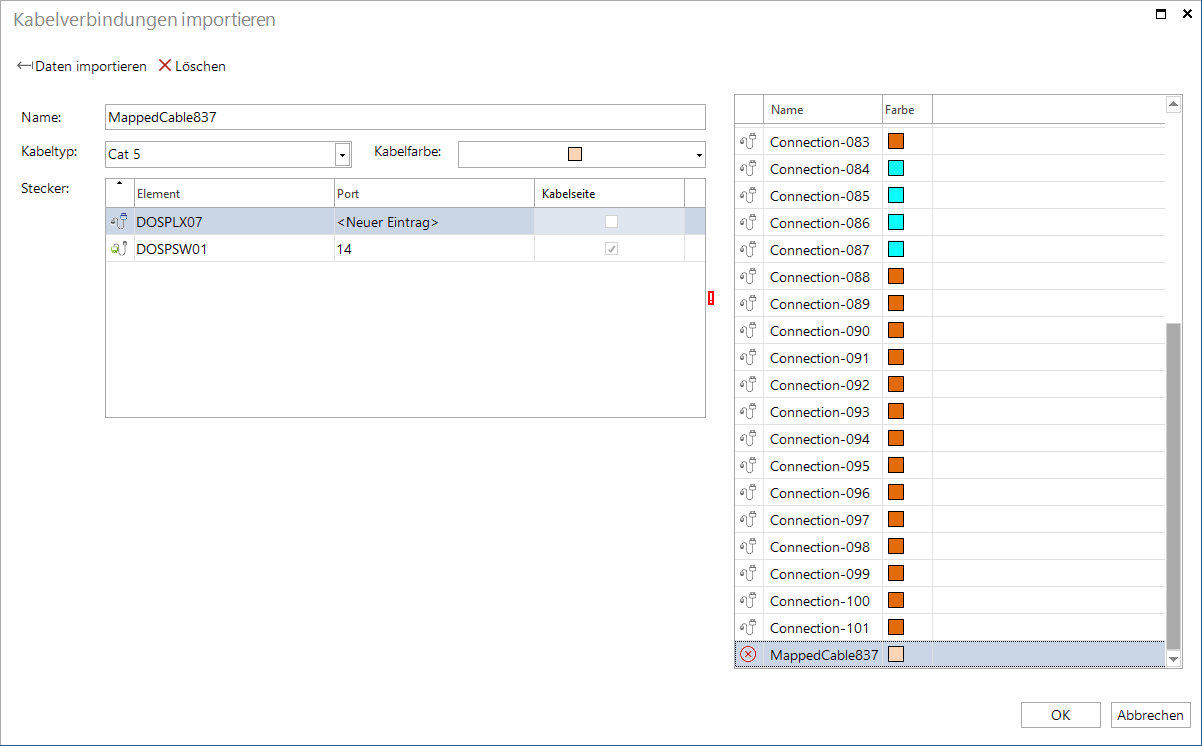Click the red X icon of Löschen

click(165, 66)
